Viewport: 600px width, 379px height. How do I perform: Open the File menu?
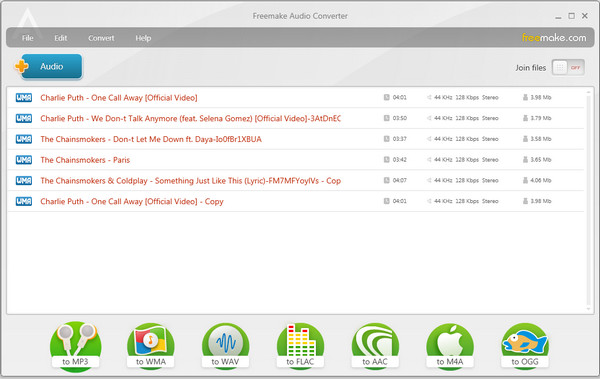point(28,38)
